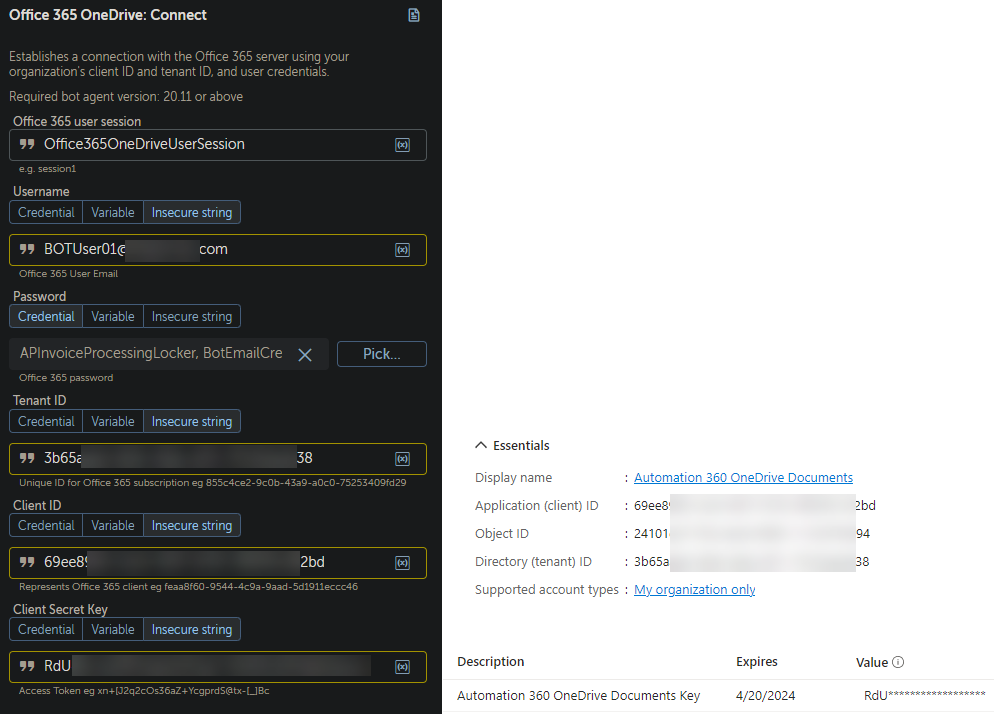Open My organization only link
The height and width of the screenshot is (714, 994).
(694, 590)
